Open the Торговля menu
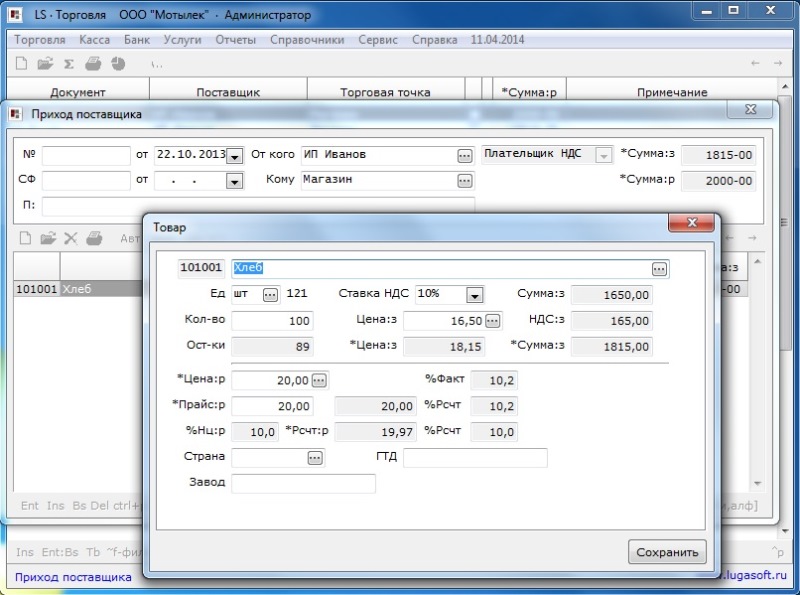800x595 pixels. tap(39, 40)
